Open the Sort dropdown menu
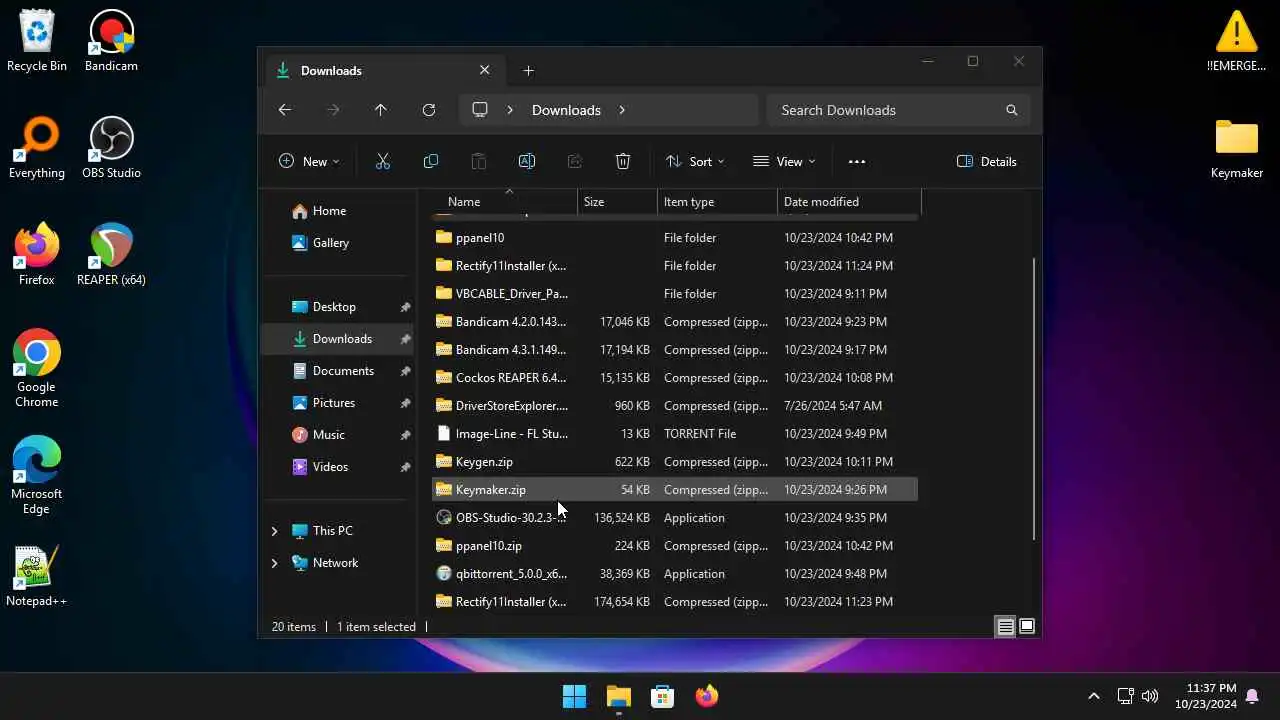Screen dimensions: 1280x720 (x=695, y=161)
